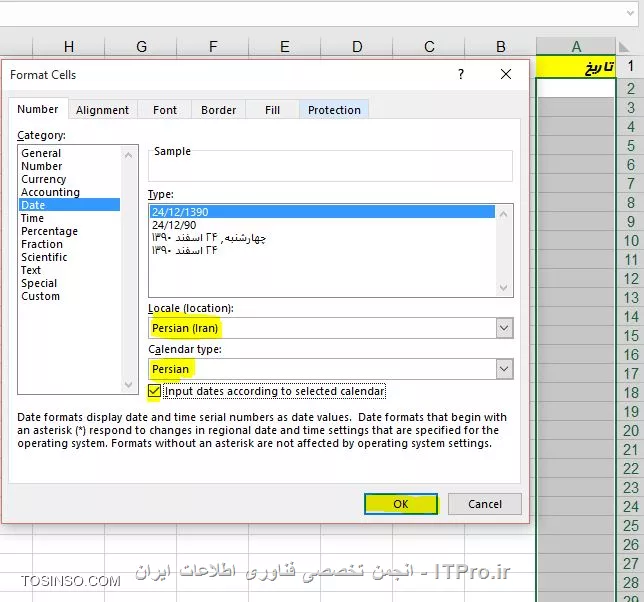Open the Locale (location) dropdown
The height and width of the screenshot is (602, 644).
click(504, 328)
